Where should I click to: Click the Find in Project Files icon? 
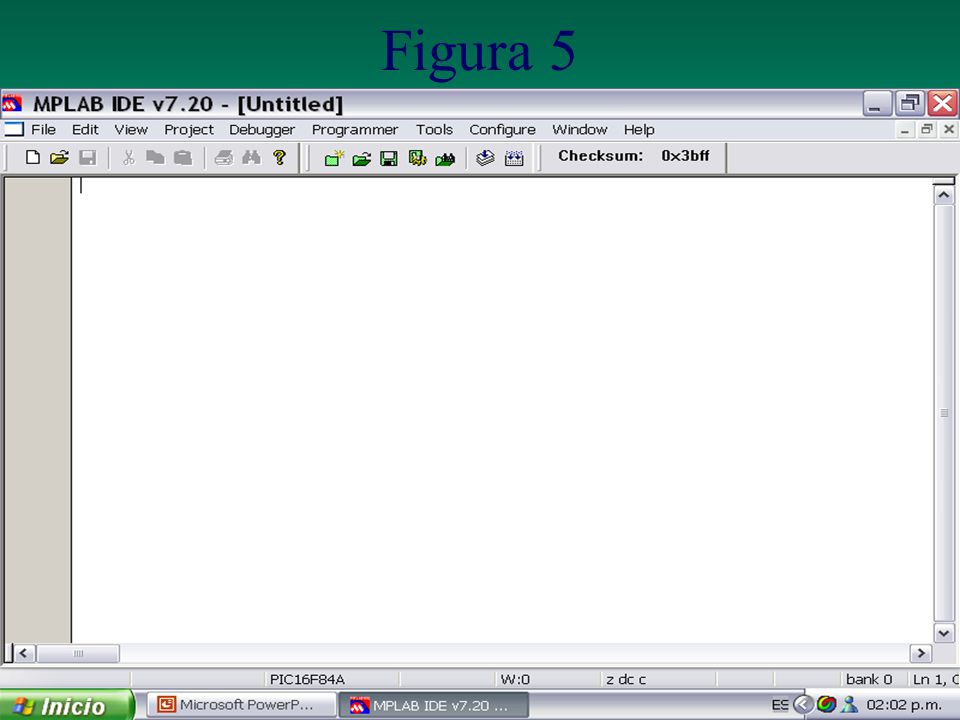click(x=445, y=159)
